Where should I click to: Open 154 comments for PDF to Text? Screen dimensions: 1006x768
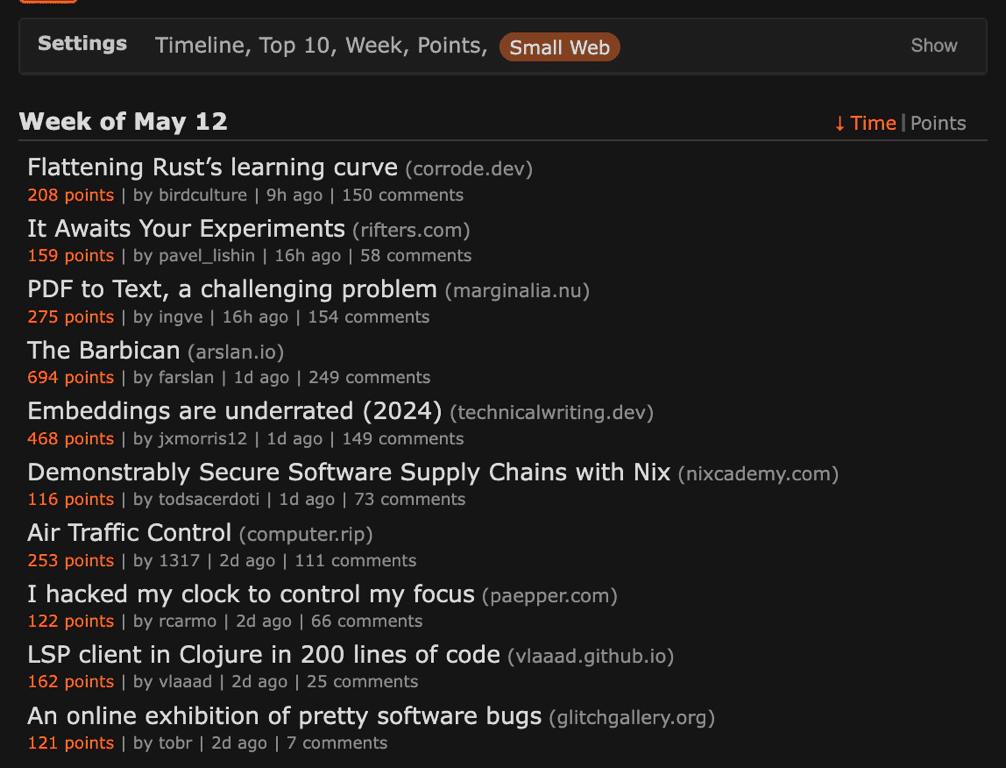(x=368, y=317)
